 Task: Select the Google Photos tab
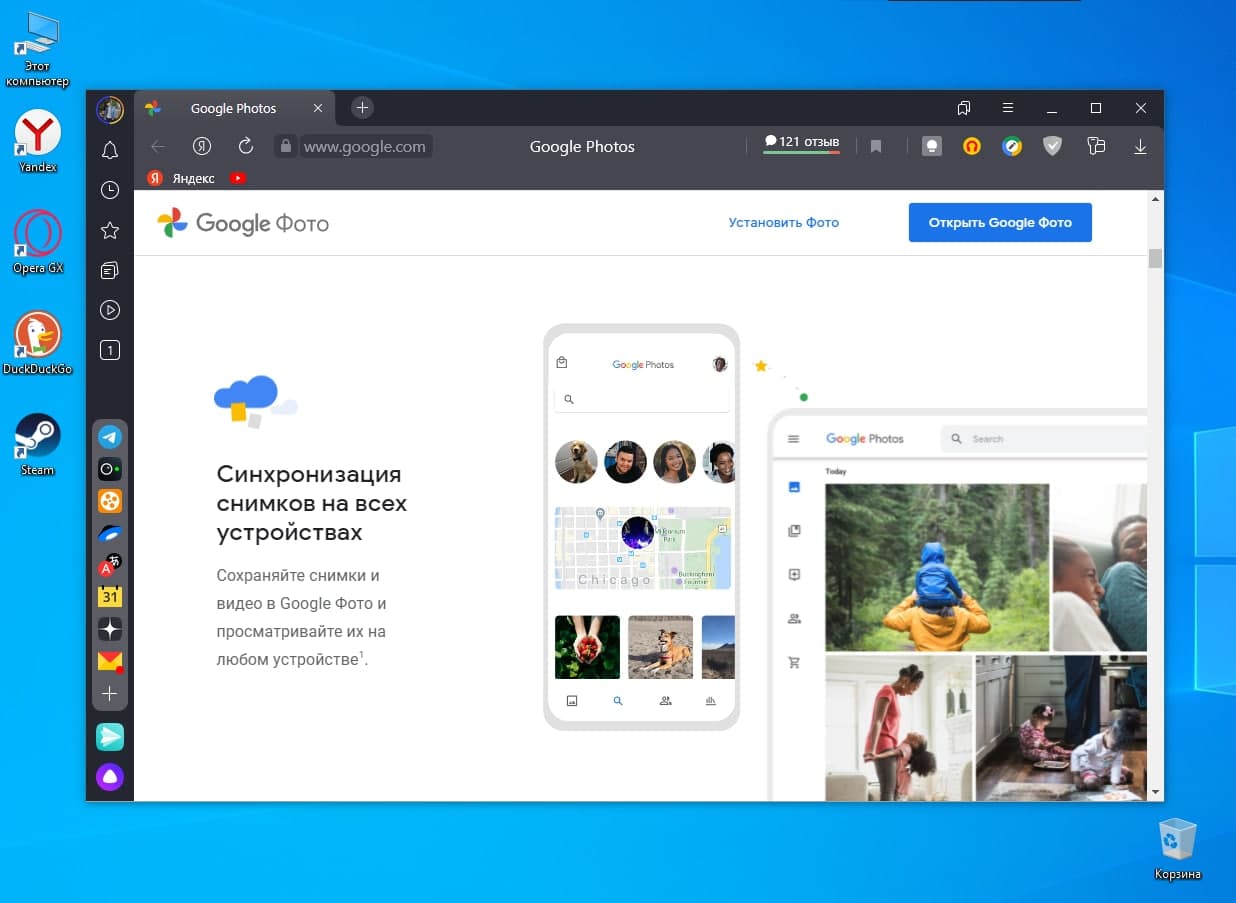[234, 108]
